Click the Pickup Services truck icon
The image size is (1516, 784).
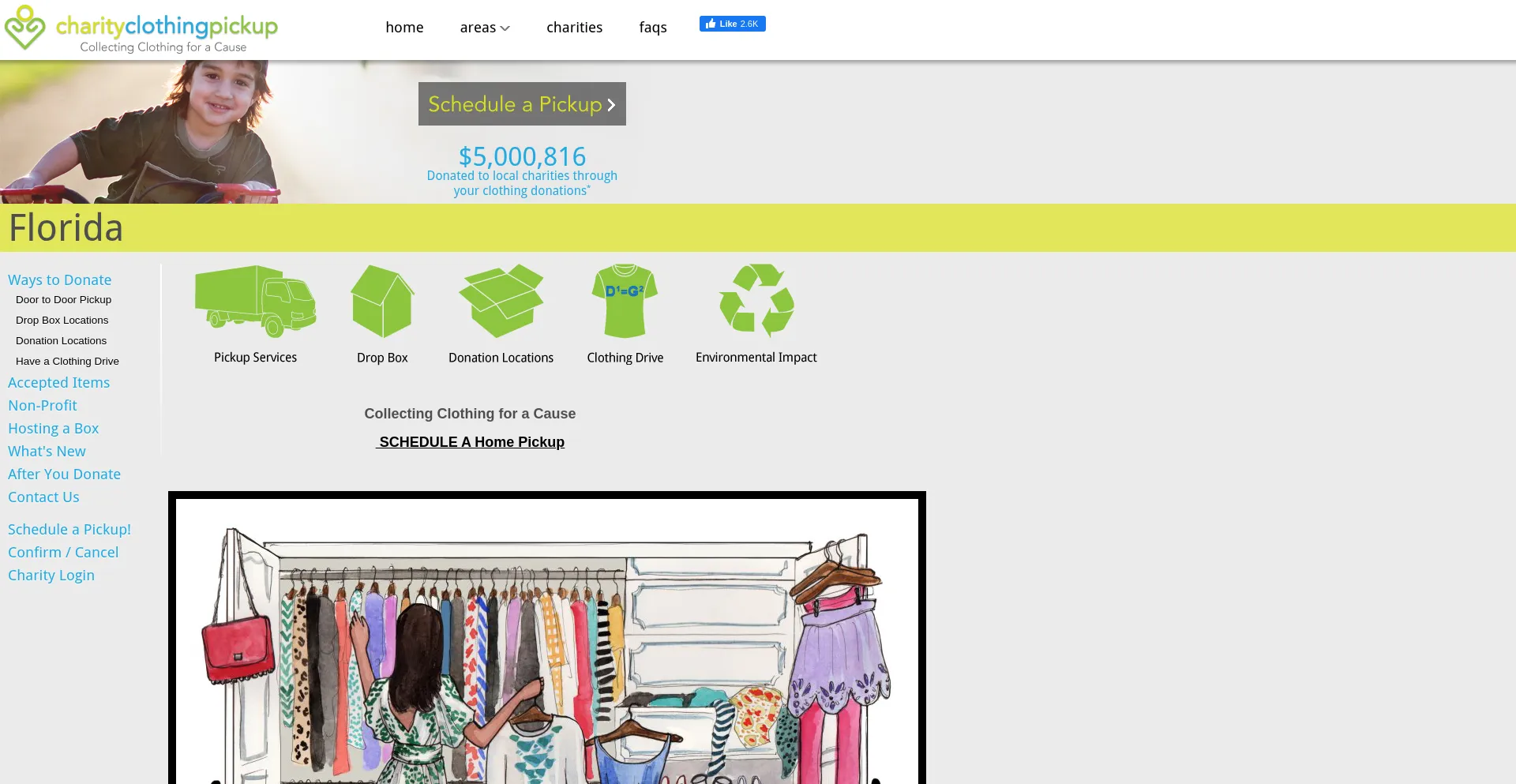pos(255,302)
